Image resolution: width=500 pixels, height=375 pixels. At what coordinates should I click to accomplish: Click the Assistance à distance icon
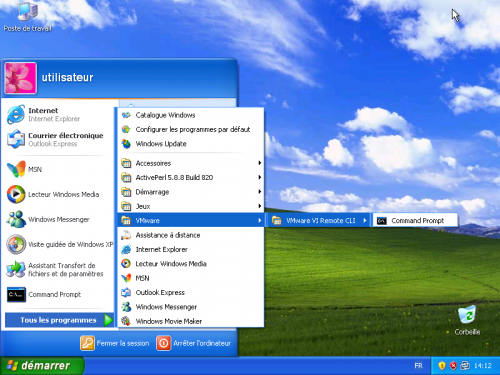pos(126,235)
